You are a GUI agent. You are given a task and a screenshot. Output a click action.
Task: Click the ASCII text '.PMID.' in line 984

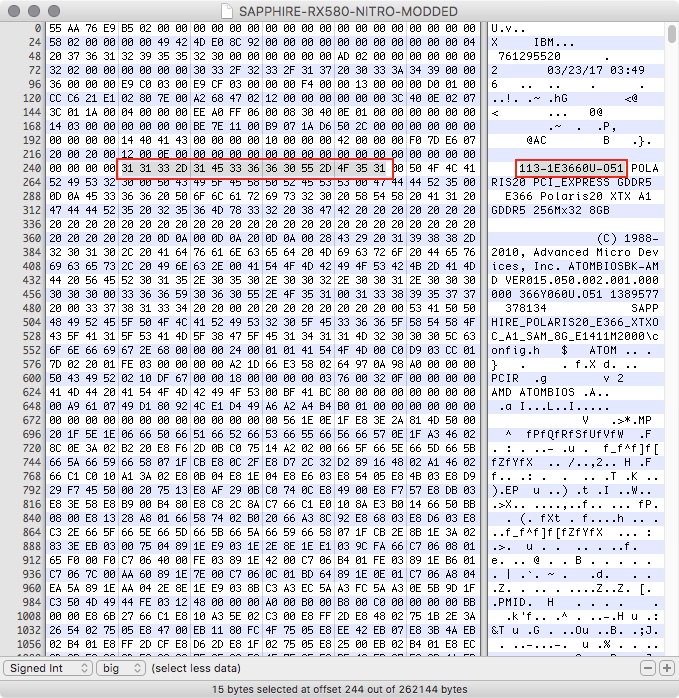click(512, 602)
